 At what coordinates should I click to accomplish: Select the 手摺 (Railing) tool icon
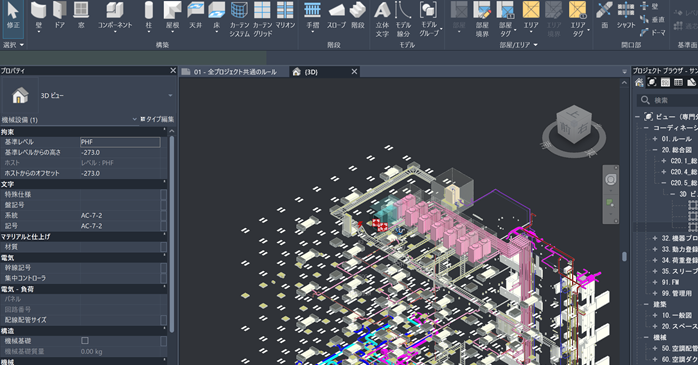pyautogui.click(x=312, y=11)
